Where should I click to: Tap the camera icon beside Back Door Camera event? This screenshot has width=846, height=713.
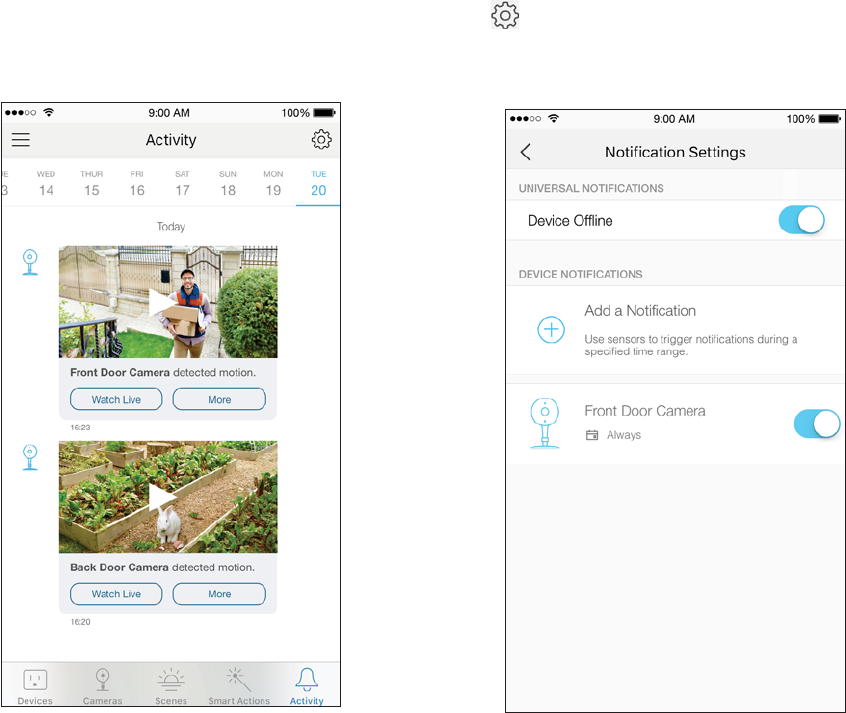click(30, 457)
